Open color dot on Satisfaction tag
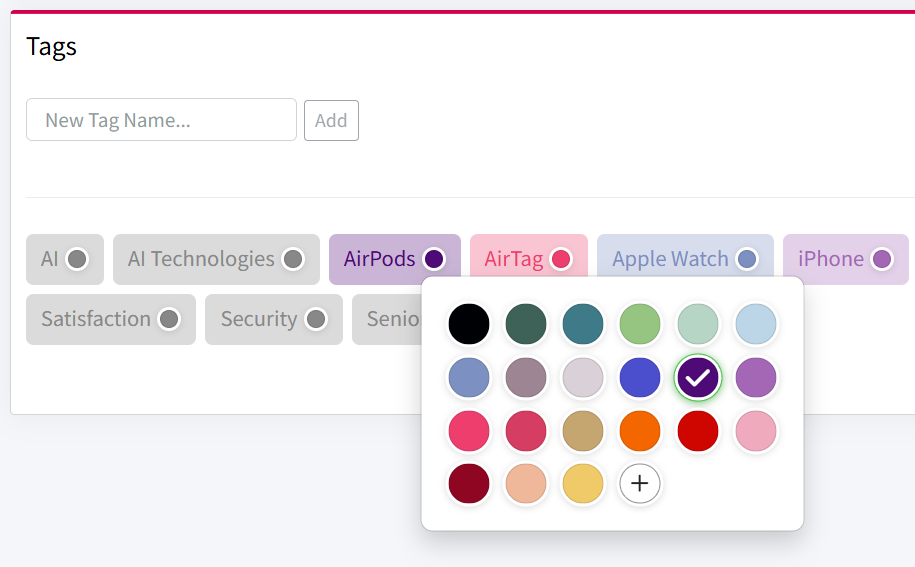Image resolution: width=915 pixels, height=567 pixels. (x=169, y=319)
